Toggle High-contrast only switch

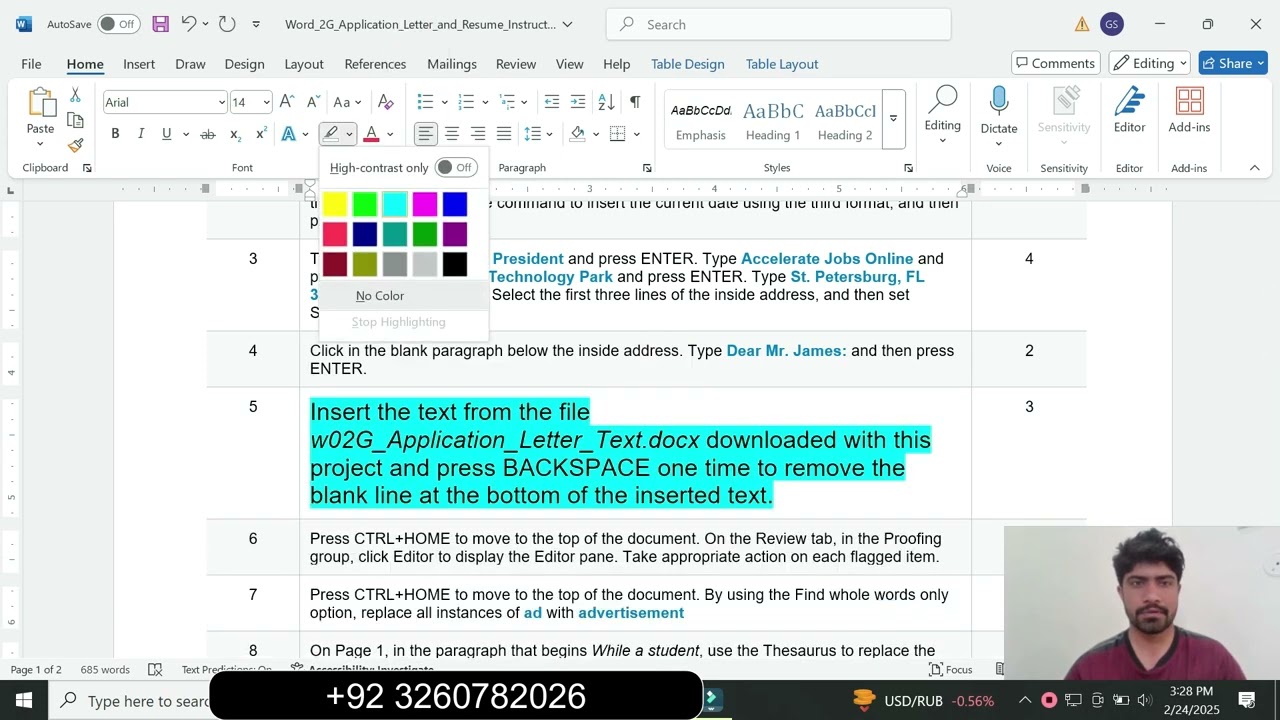click(455, 168)
